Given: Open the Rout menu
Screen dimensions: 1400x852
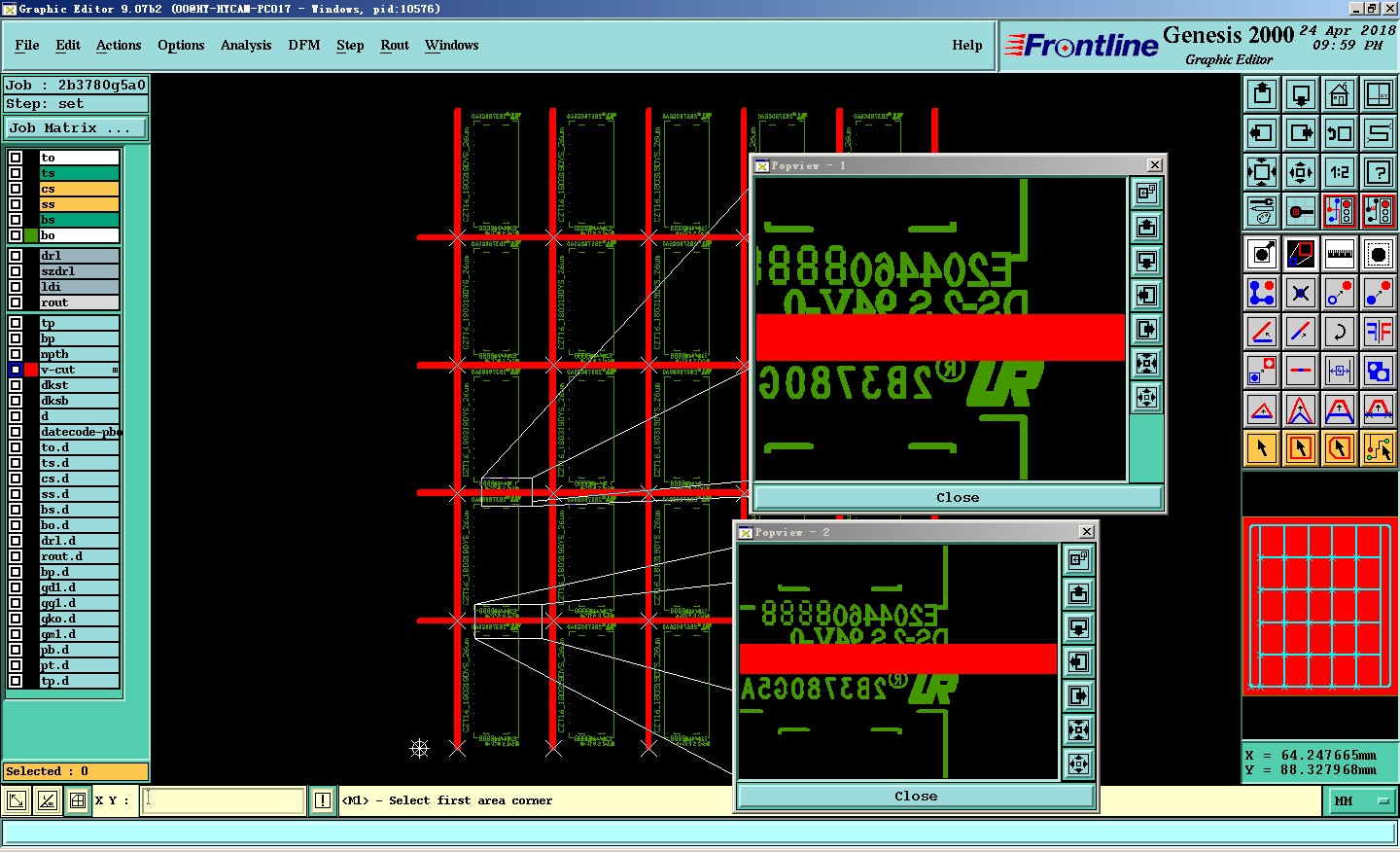Looking at the screenshot, I should point(395,45).
